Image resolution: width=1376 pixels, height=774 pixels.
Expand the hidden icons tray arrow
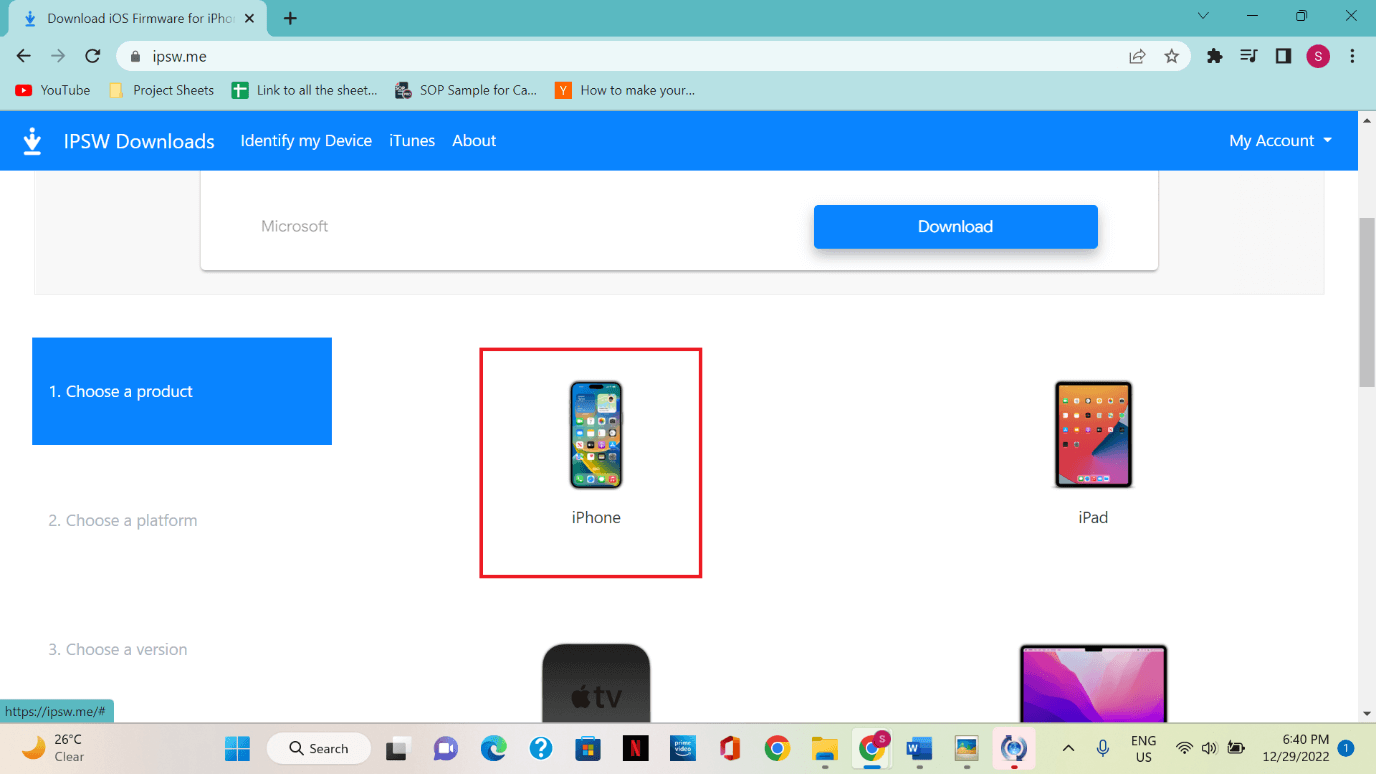click(x=1068, y=748)
